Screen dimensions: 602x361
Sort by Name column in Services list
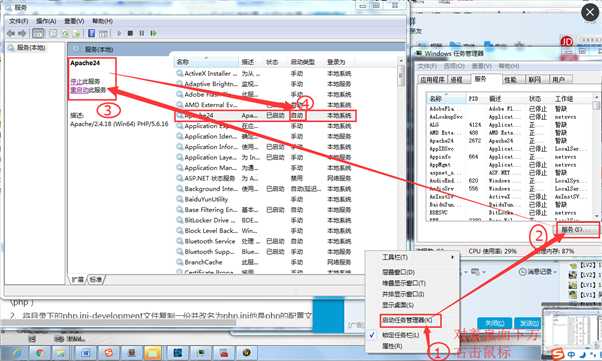[207, 62]
